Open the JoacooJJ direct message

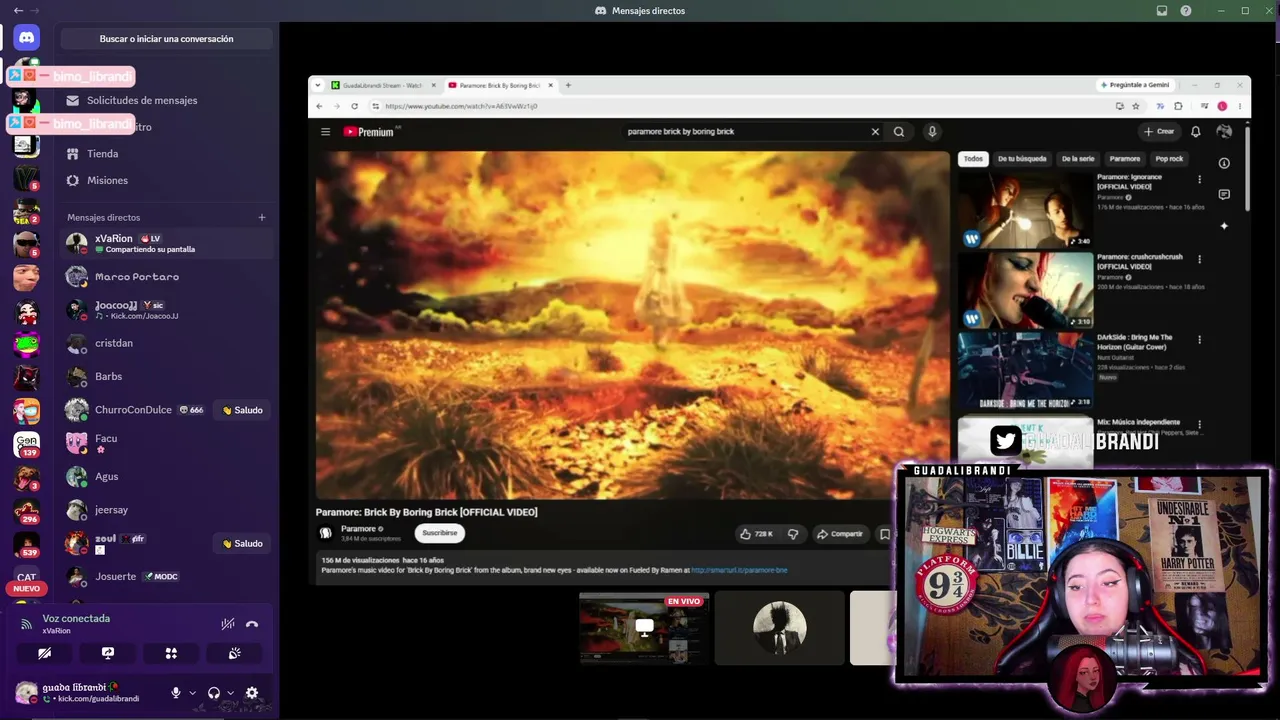click(x=166, y=310)
